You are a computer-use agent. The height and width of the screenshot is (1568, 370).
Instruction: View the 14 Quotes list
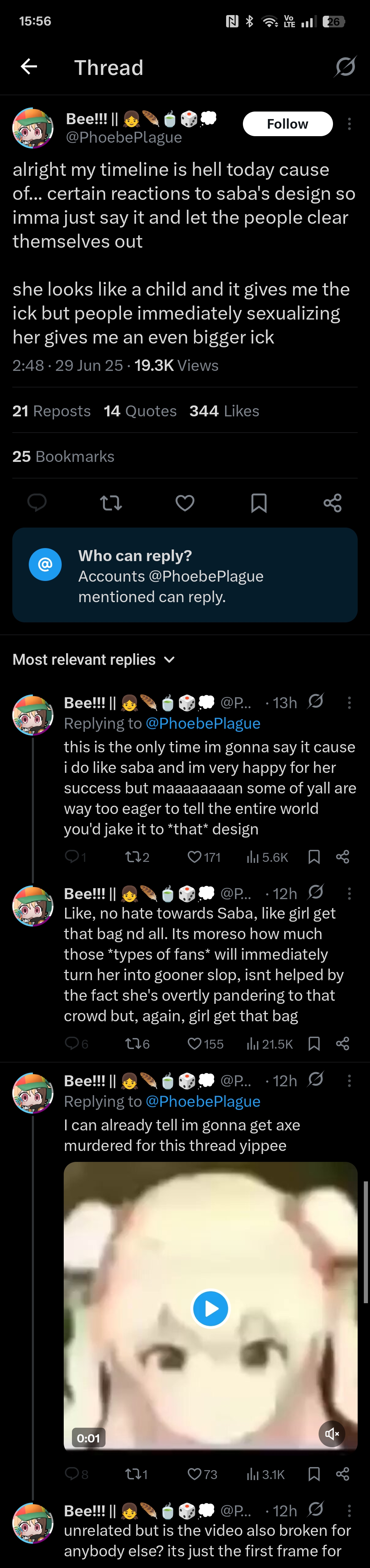point(139,412)
